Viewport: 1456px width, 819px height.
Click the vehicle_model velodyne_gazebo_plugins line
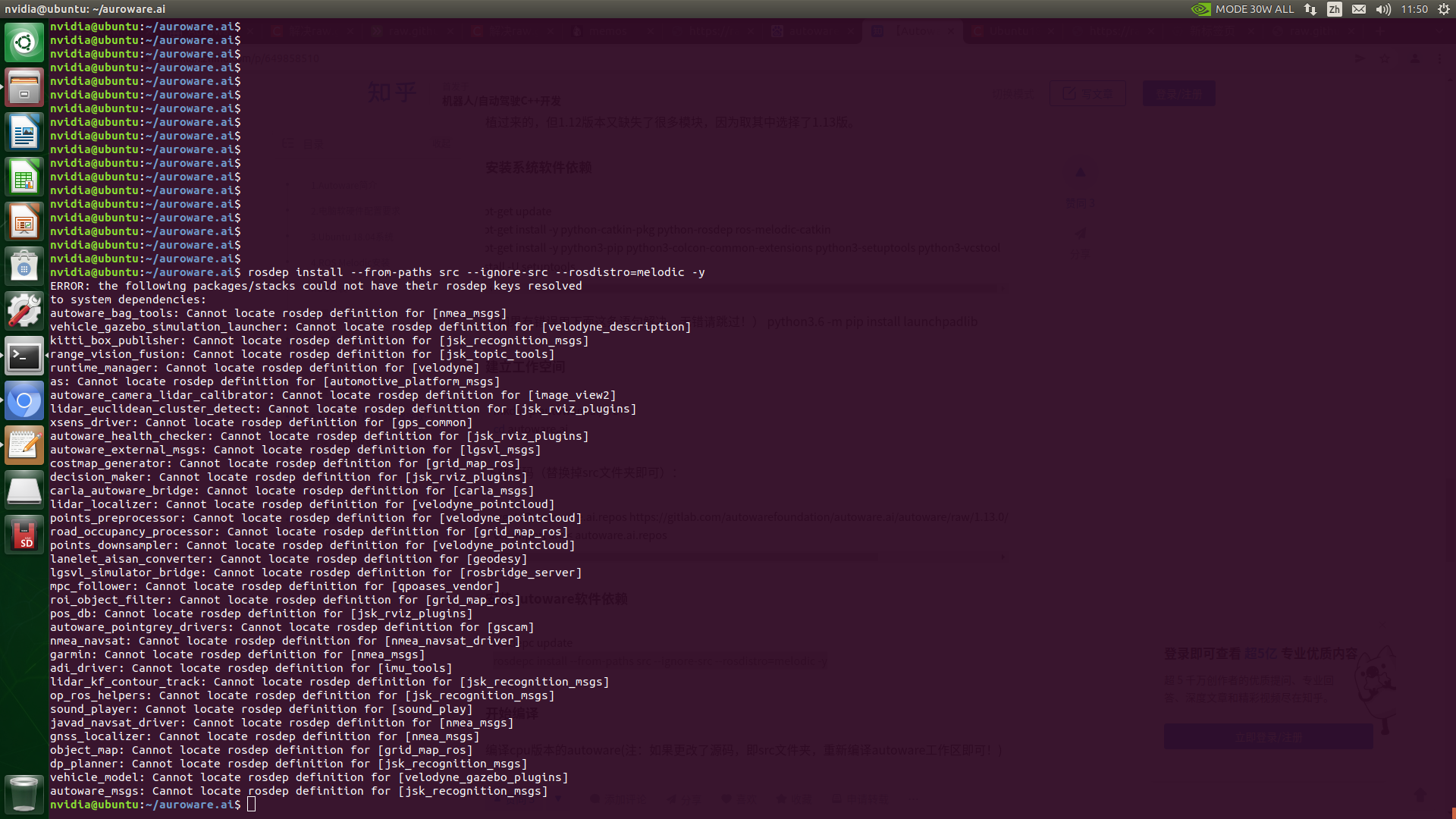coord(309,777)
